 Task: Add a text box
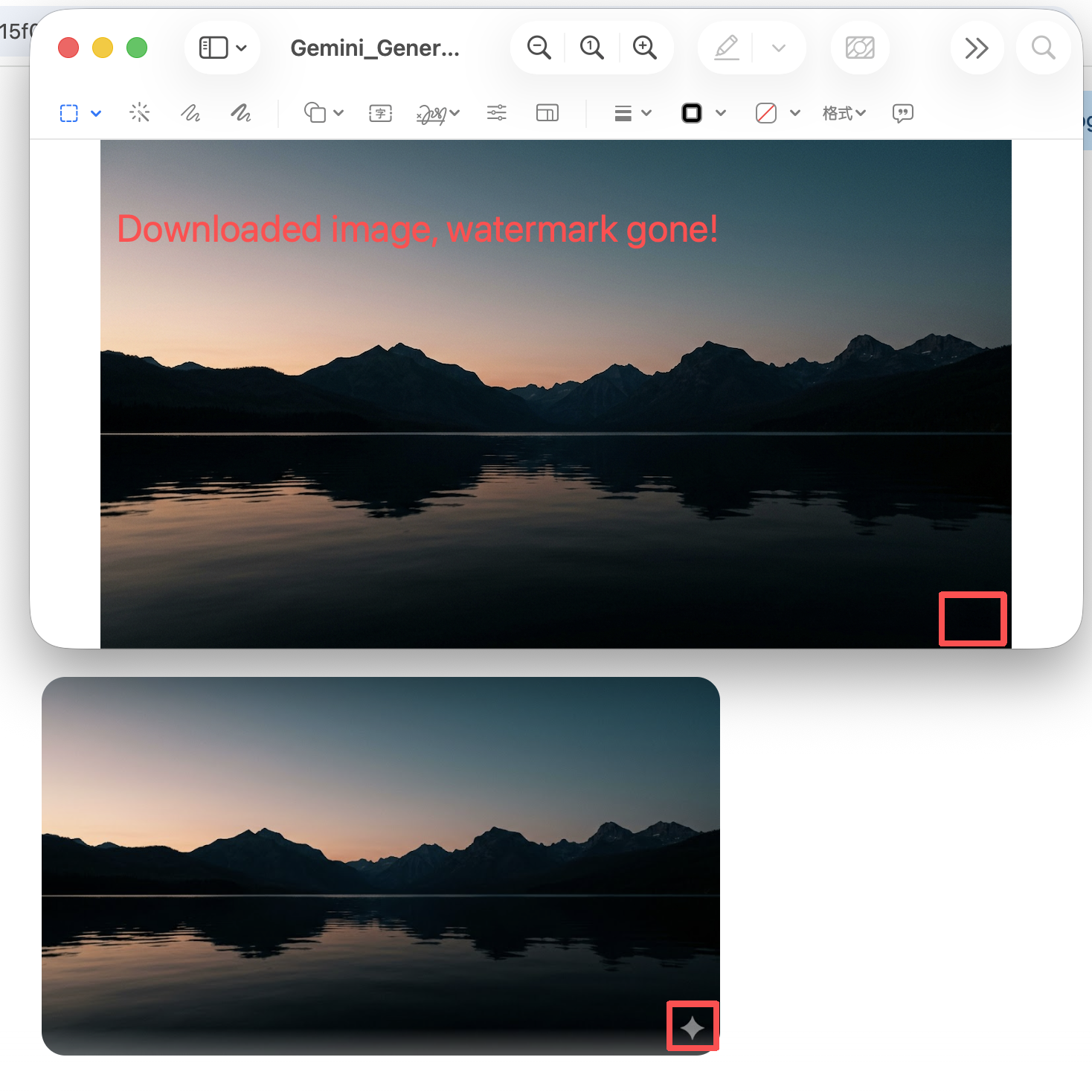point(381,113)
